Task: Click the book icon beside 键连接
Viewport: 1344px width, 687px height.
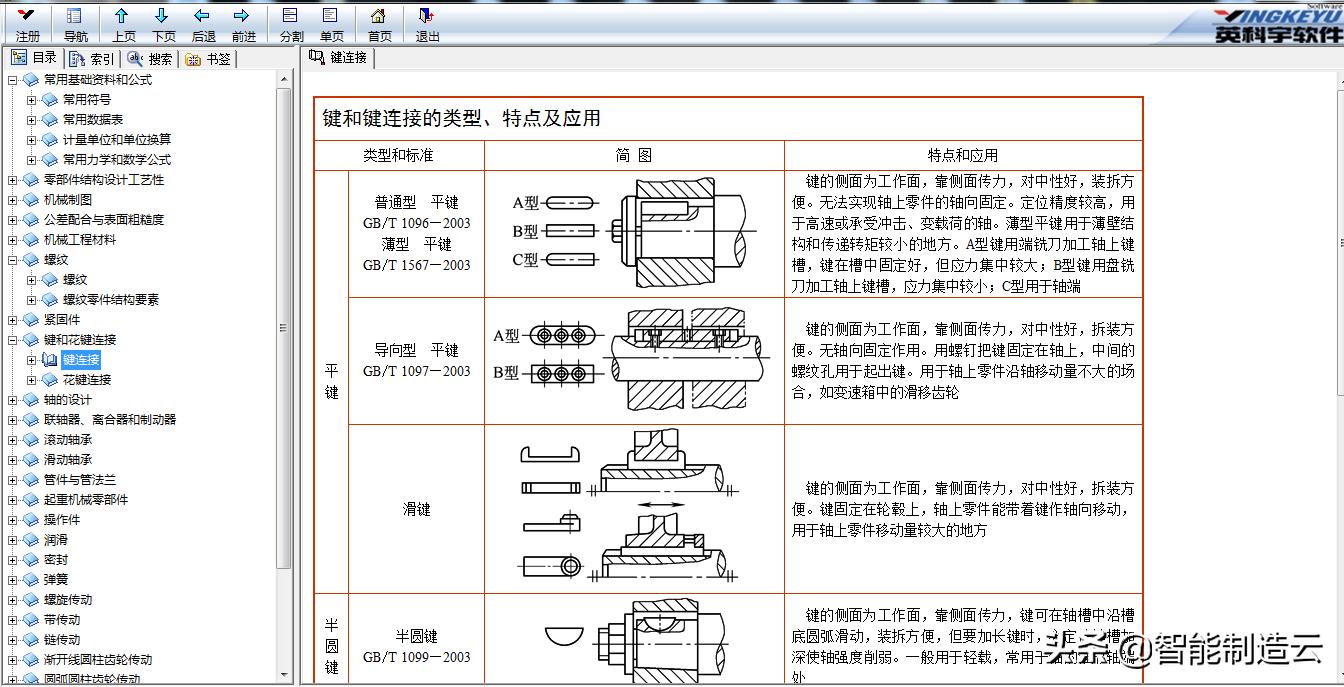Action: (49, 360)
